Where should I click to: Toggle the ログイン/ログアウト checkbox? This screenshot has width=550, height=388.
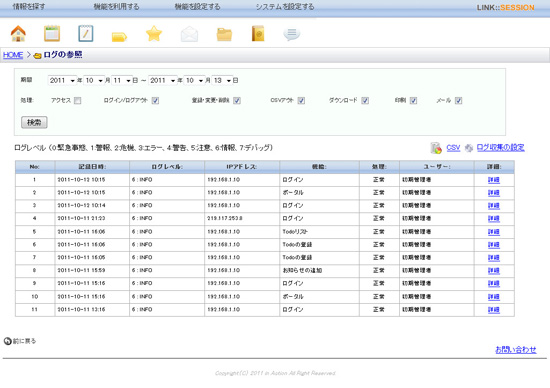pyautogui.click(x=155, y=101)
